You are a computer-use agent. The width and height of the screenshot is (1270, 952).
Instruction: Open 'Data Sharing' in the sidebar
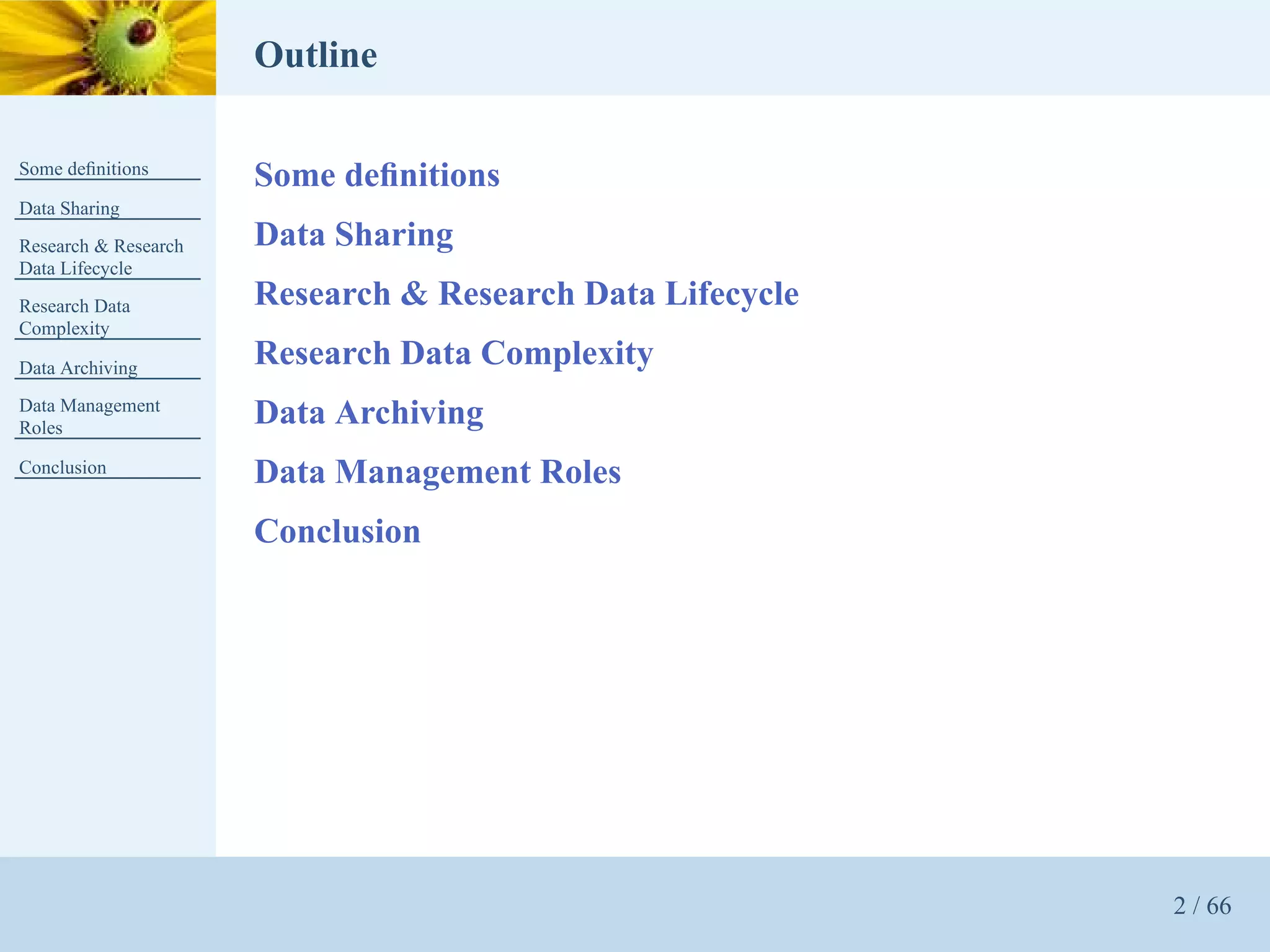69,208
